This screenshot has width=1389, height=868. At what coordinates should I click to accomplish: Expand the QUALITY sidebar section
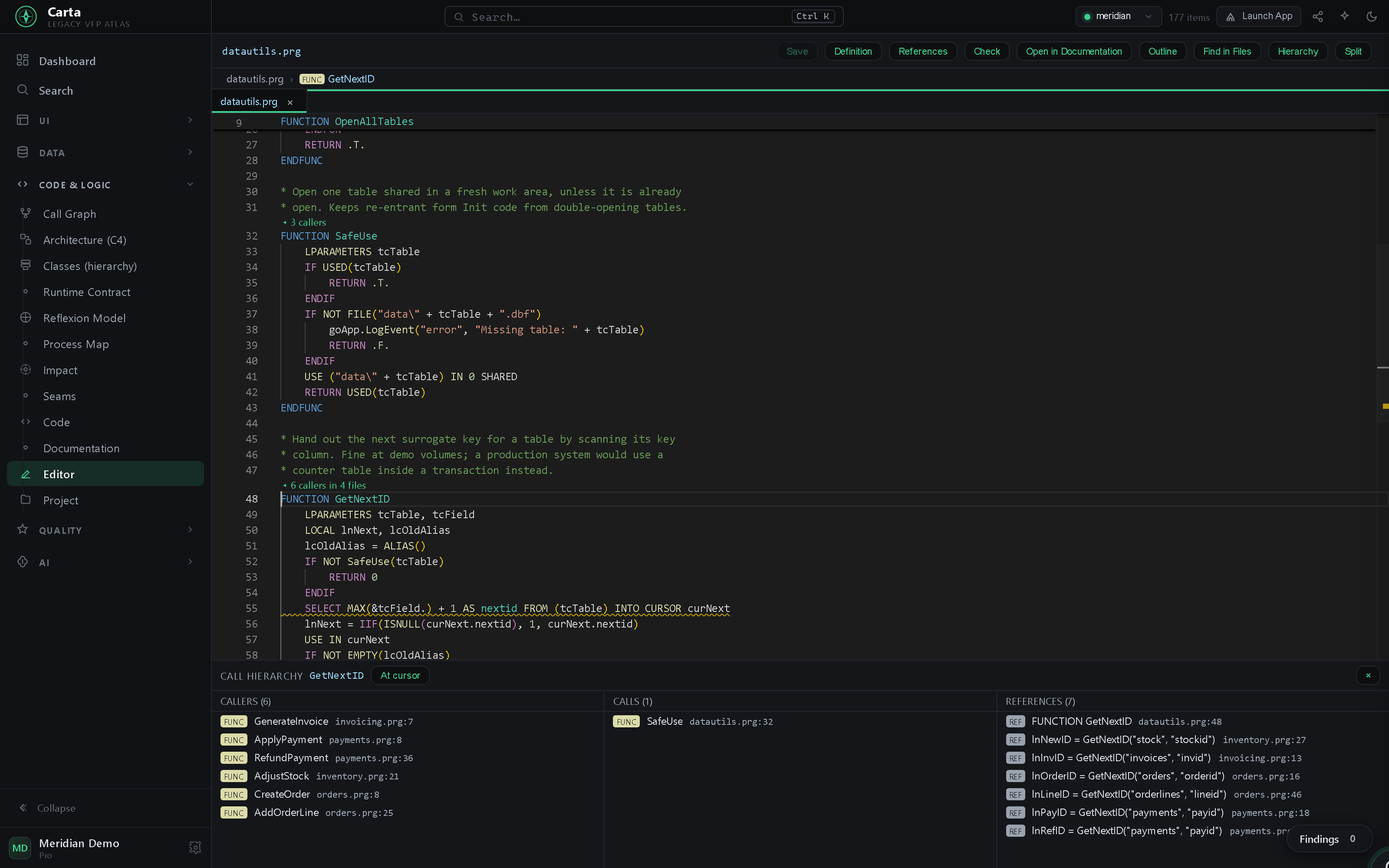[105, 530]
